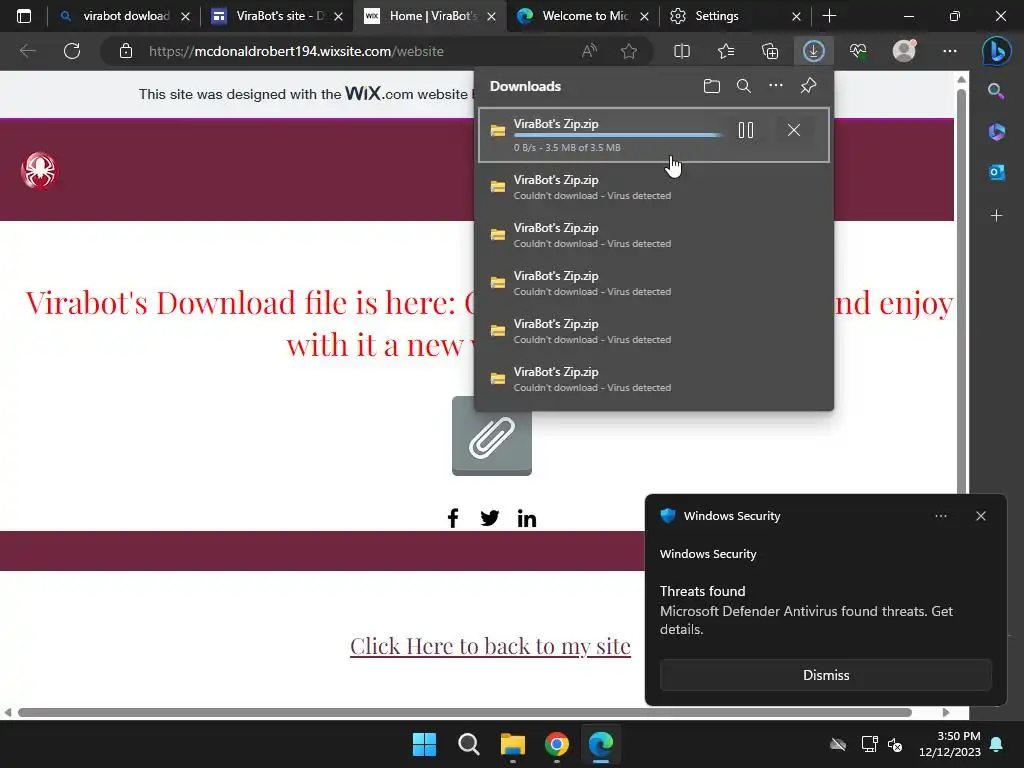
Task: Add this page to favorites star
Action: pos(629,51)
